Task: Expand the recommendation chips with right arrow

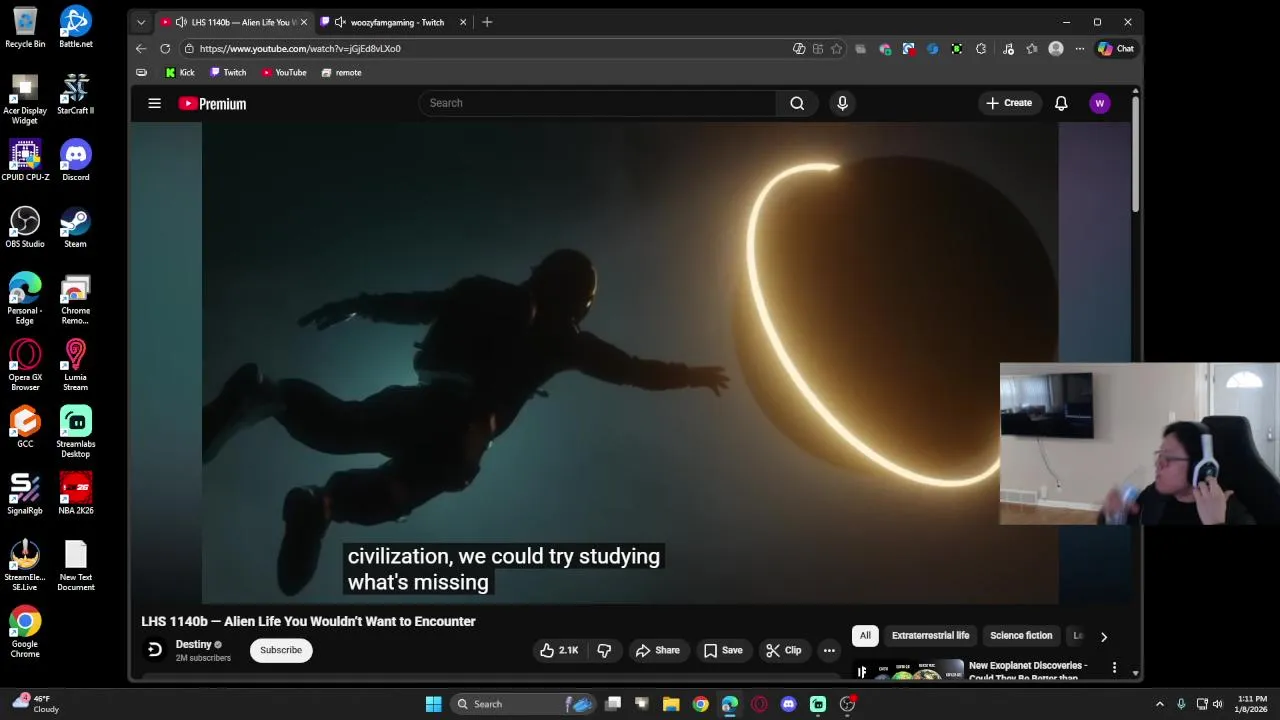Action: [x=1104, y=636]
